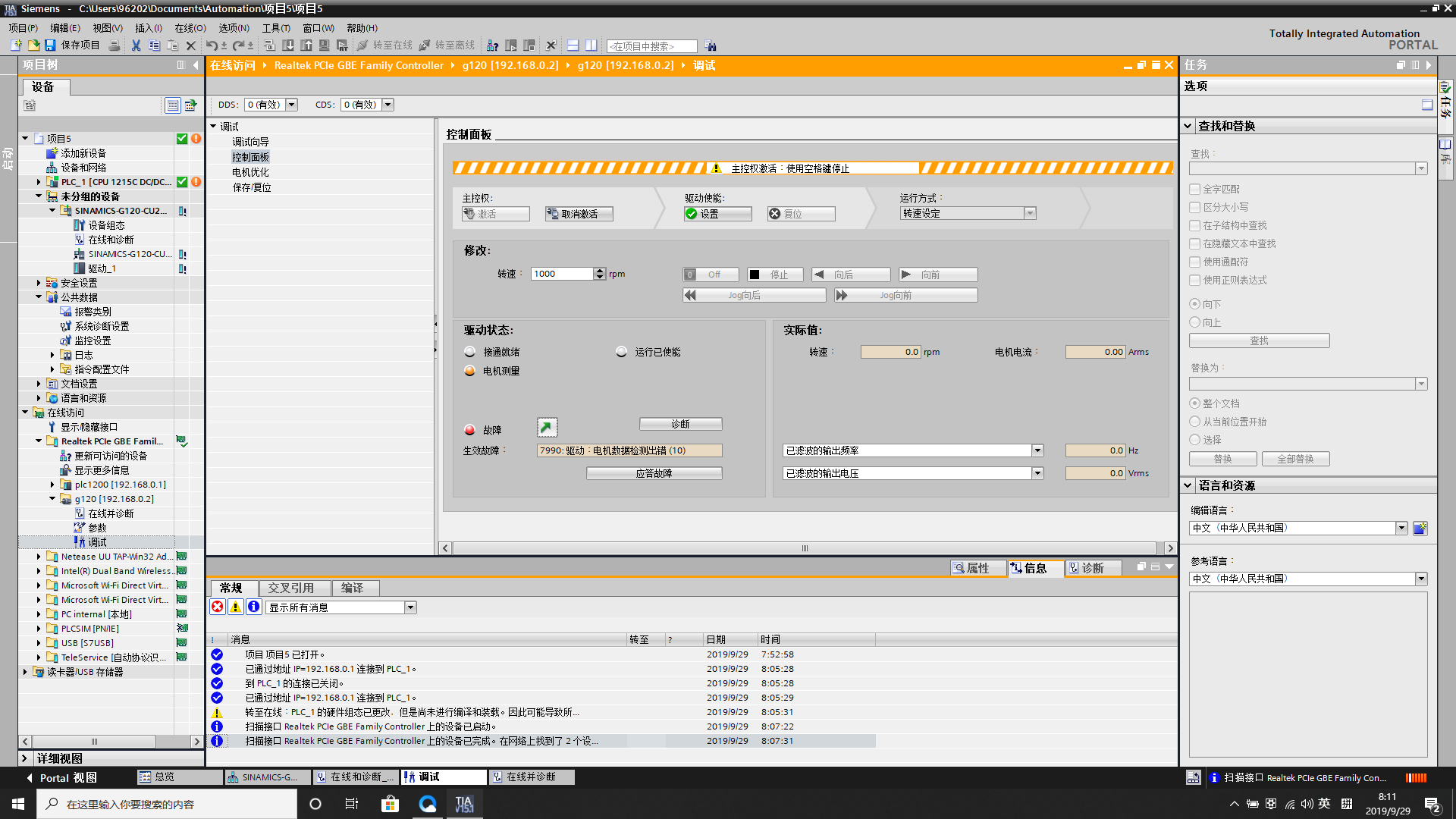
Task: Click the print toolbar icon
Action: (x=114, y=45)
